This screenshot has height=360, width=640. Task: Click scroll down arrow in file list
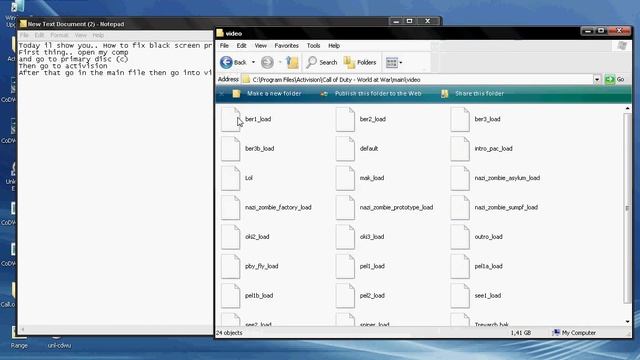click(627, 322)
